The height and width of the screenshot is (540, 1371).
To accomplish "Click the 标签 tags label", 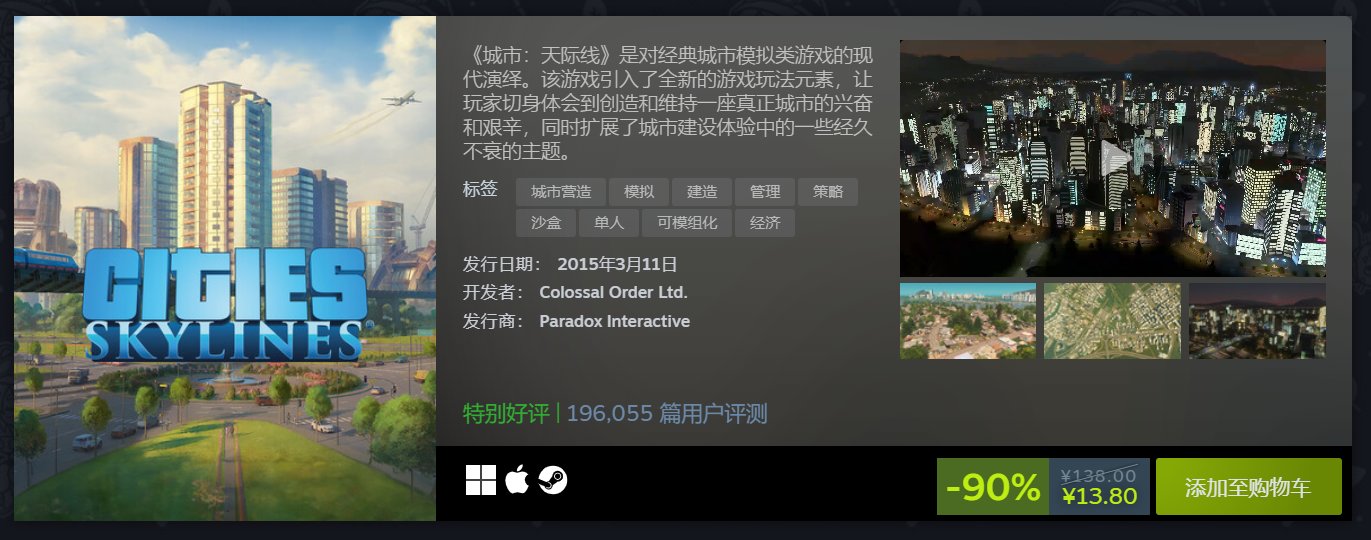I will (x=480, y=190).
